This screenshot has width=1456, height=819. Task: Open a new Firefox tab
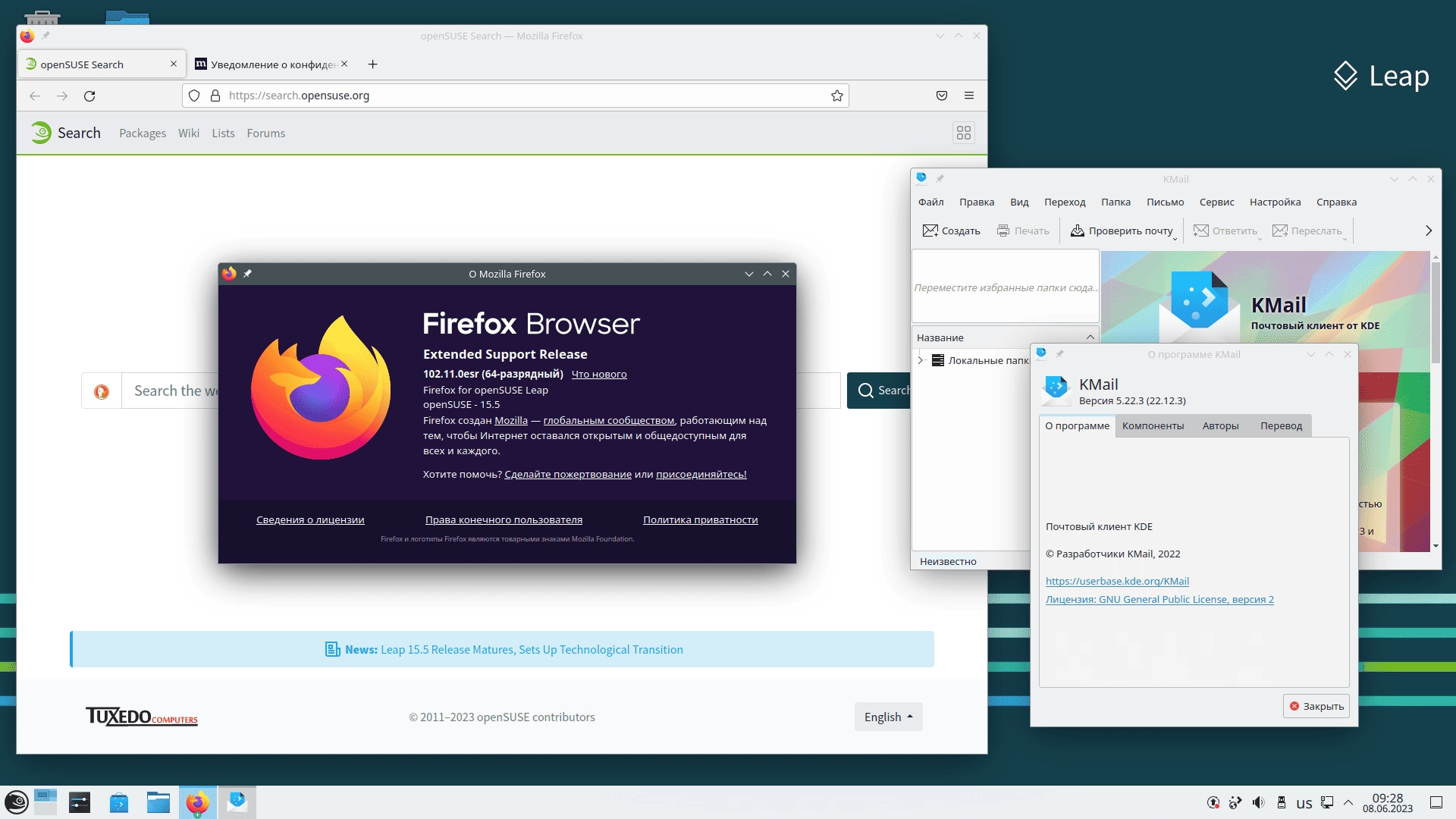tap(372, 64)
